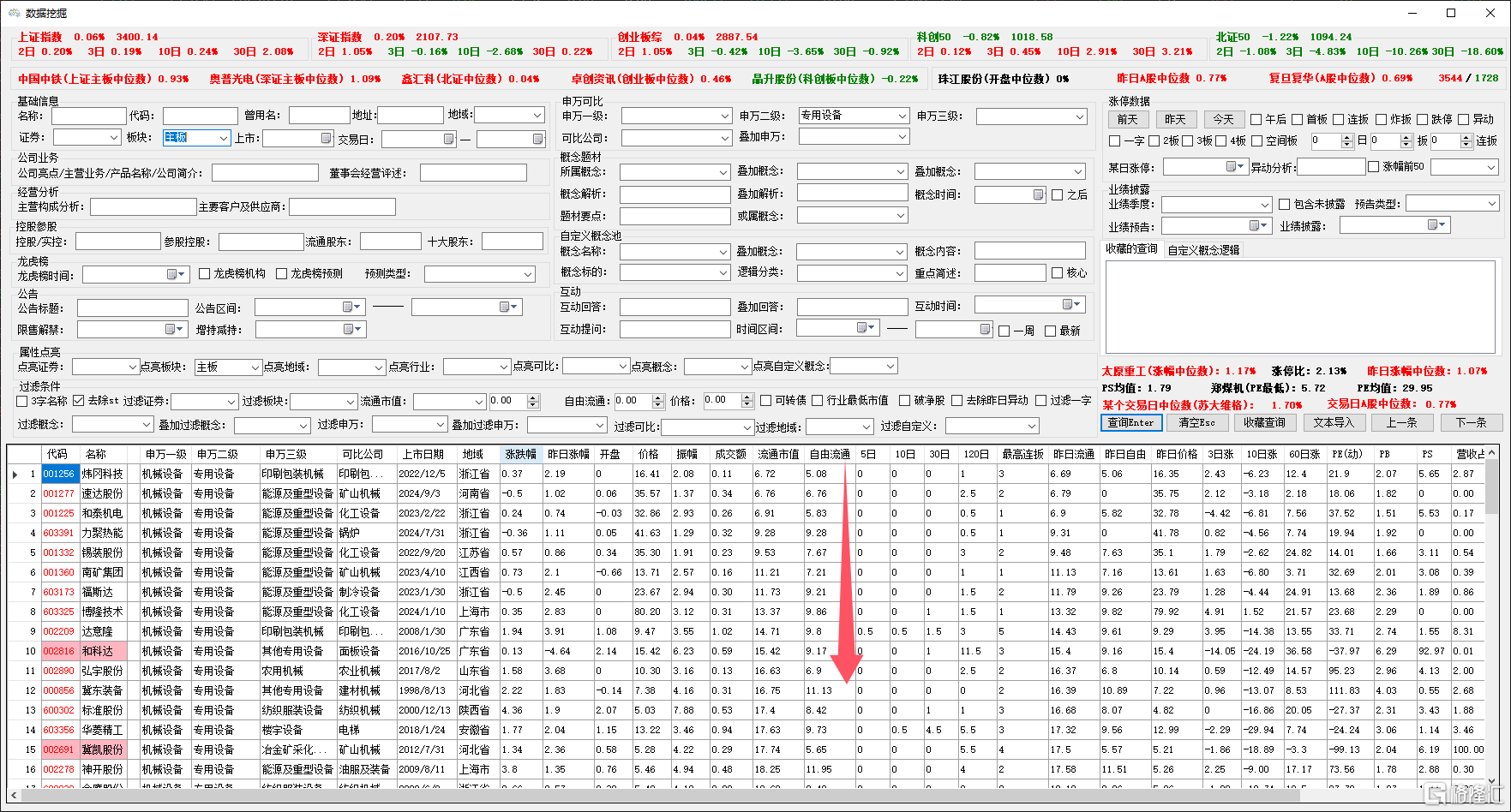Click the 成交额 column header
1511x812 pixels.
[x=730, y=454]
